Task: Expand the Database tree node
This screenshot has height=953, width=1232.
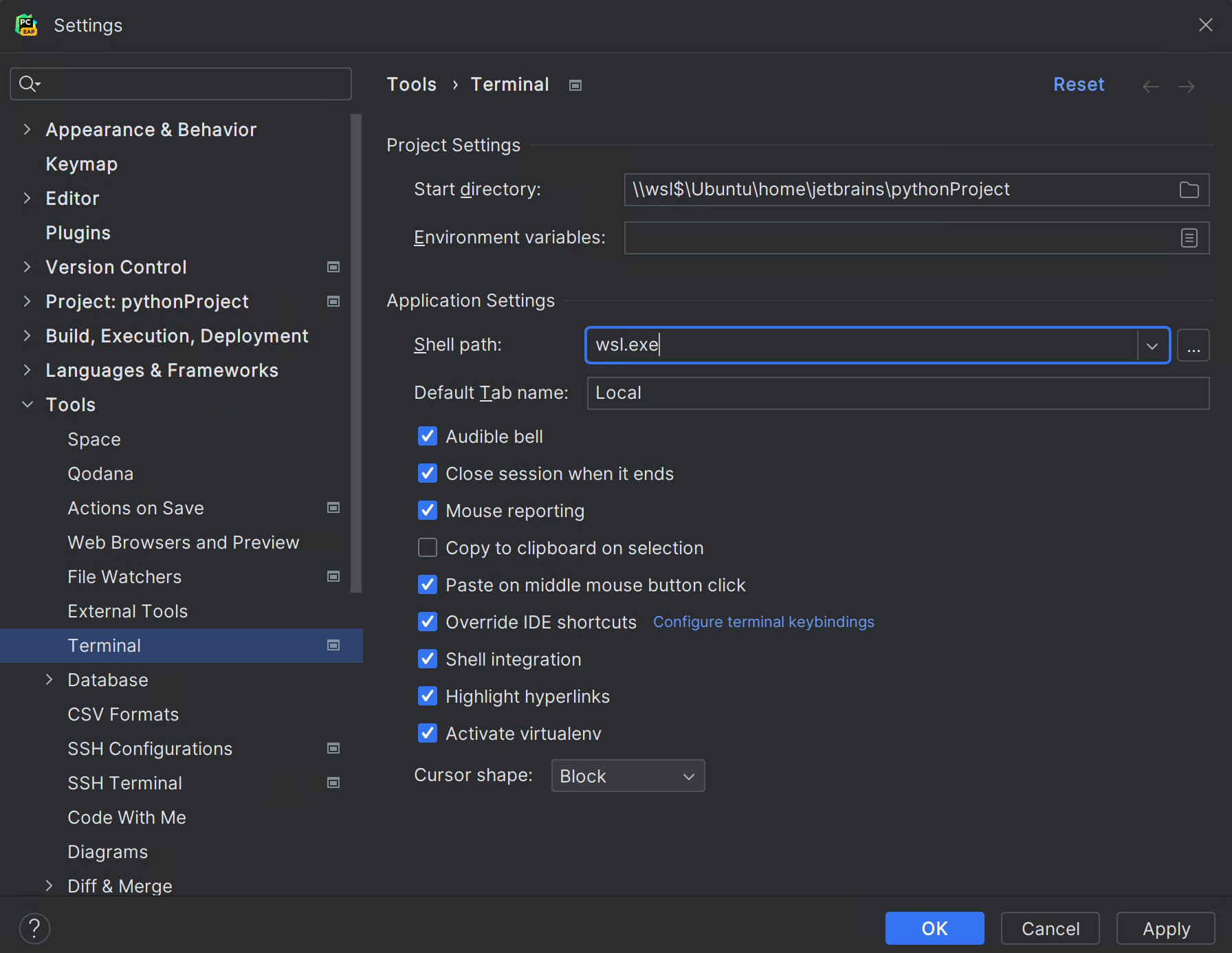Action: 49,679
